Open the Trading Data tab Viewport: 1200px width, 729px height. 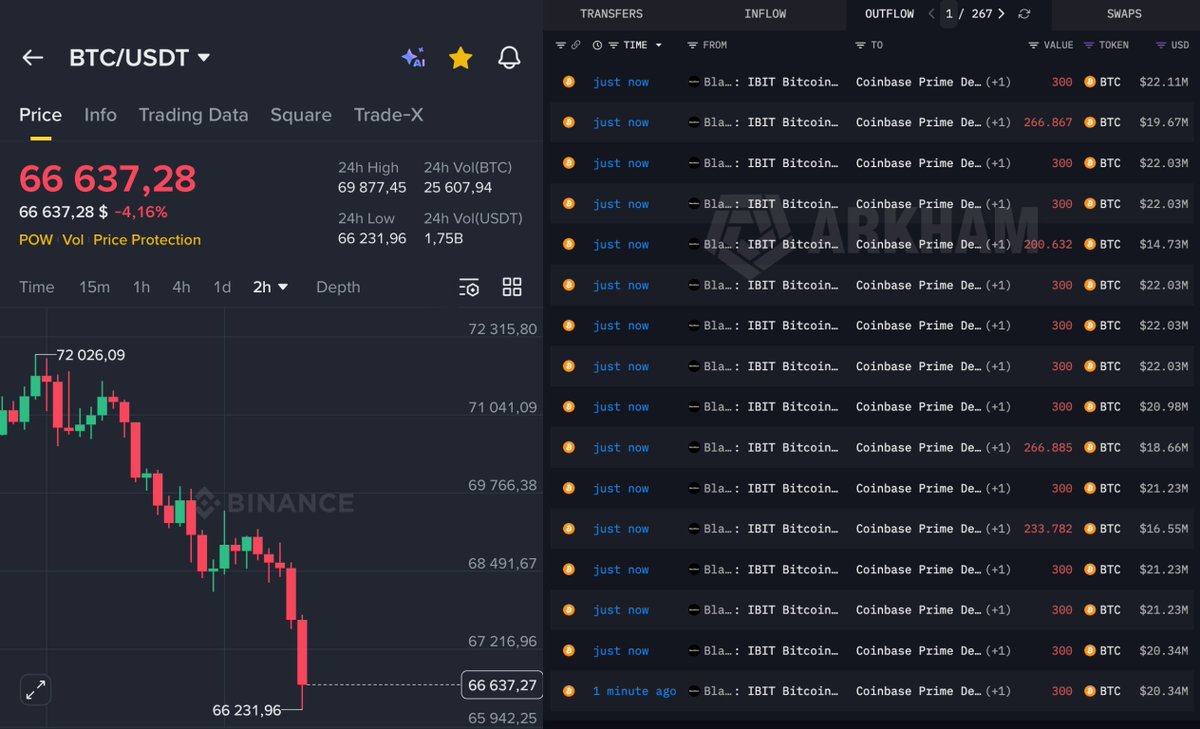tap(193, 115)
